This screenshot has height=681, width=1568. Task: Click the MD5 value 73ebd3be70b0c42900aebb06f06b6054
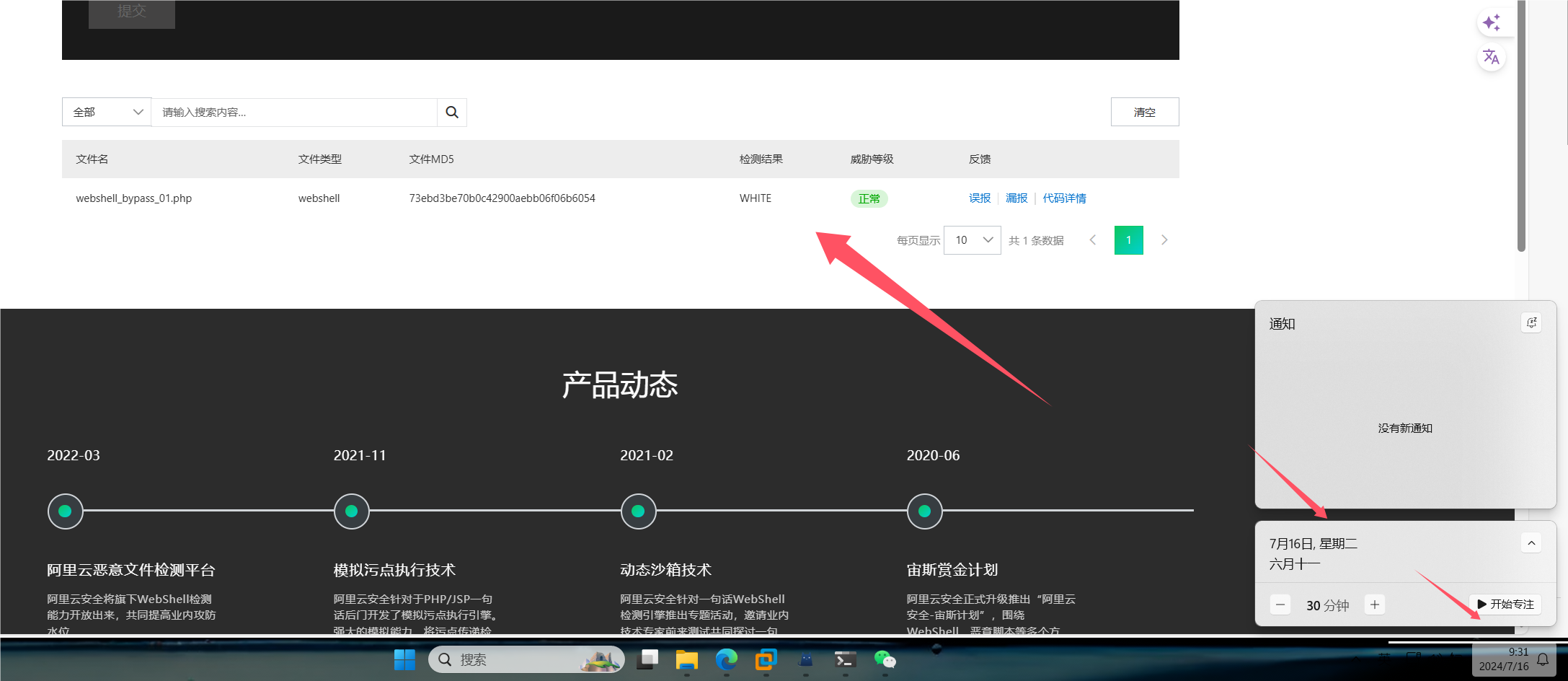pyautogui.click(x=502, y=198)
